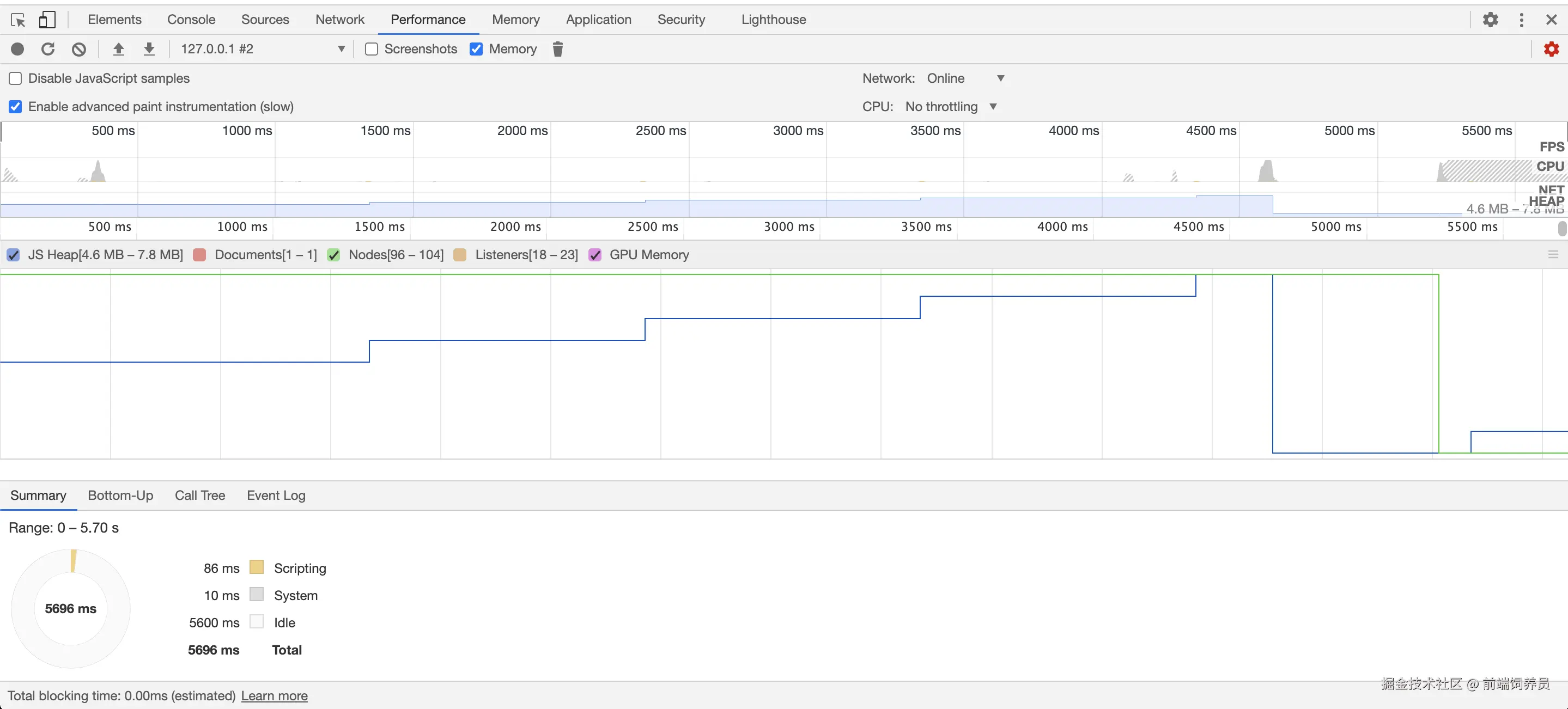Toggle the JS Heap counter swatch
1568x709 pixels.
(14, 255)
